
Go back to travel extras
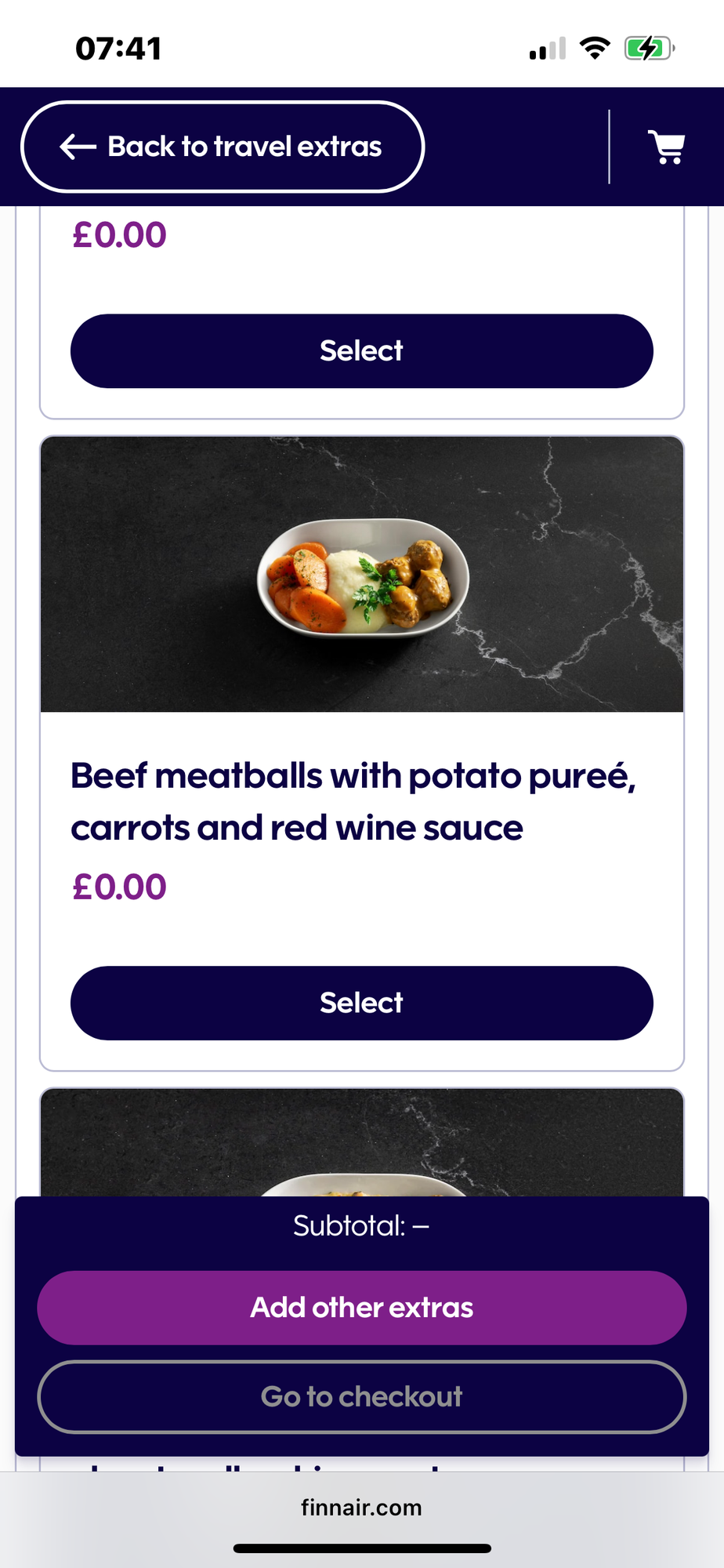pos(223,147)
